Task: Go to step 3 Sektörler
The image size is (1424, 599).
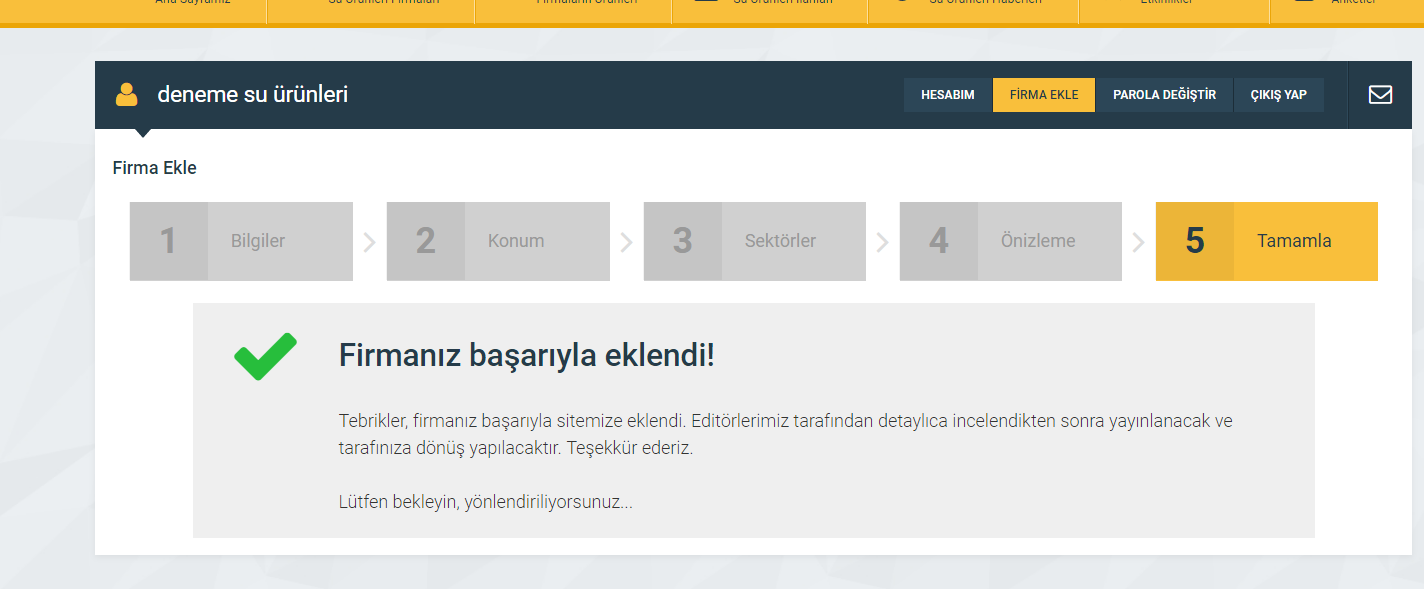Action: coord(755,241)
